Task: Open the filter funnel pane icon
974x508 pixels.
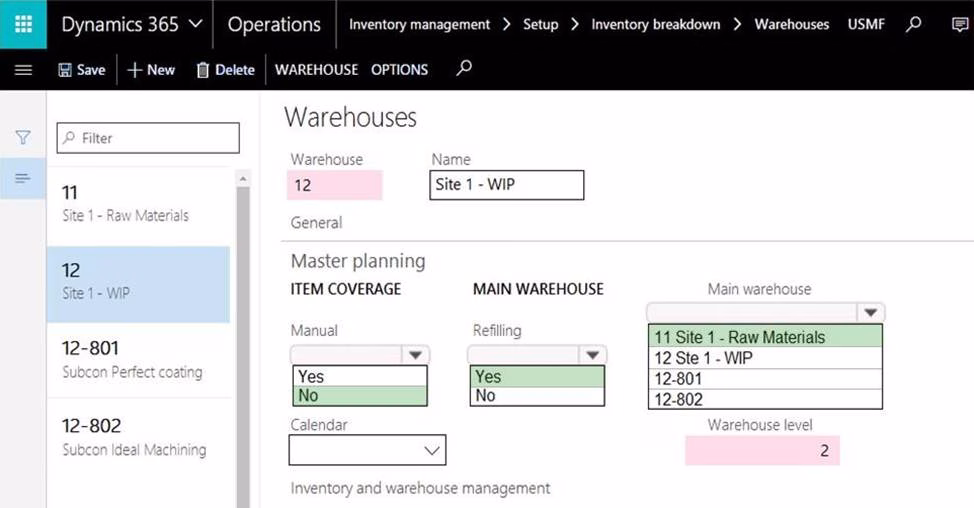Action: click(23, 138)
